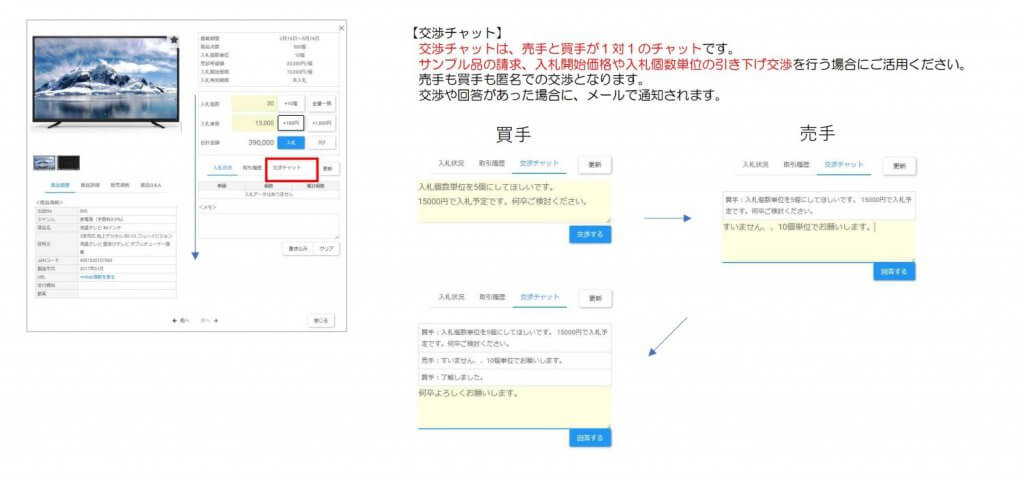Add ten units with the +10個 button
1024x479 pixels.
tap(291, 103)
